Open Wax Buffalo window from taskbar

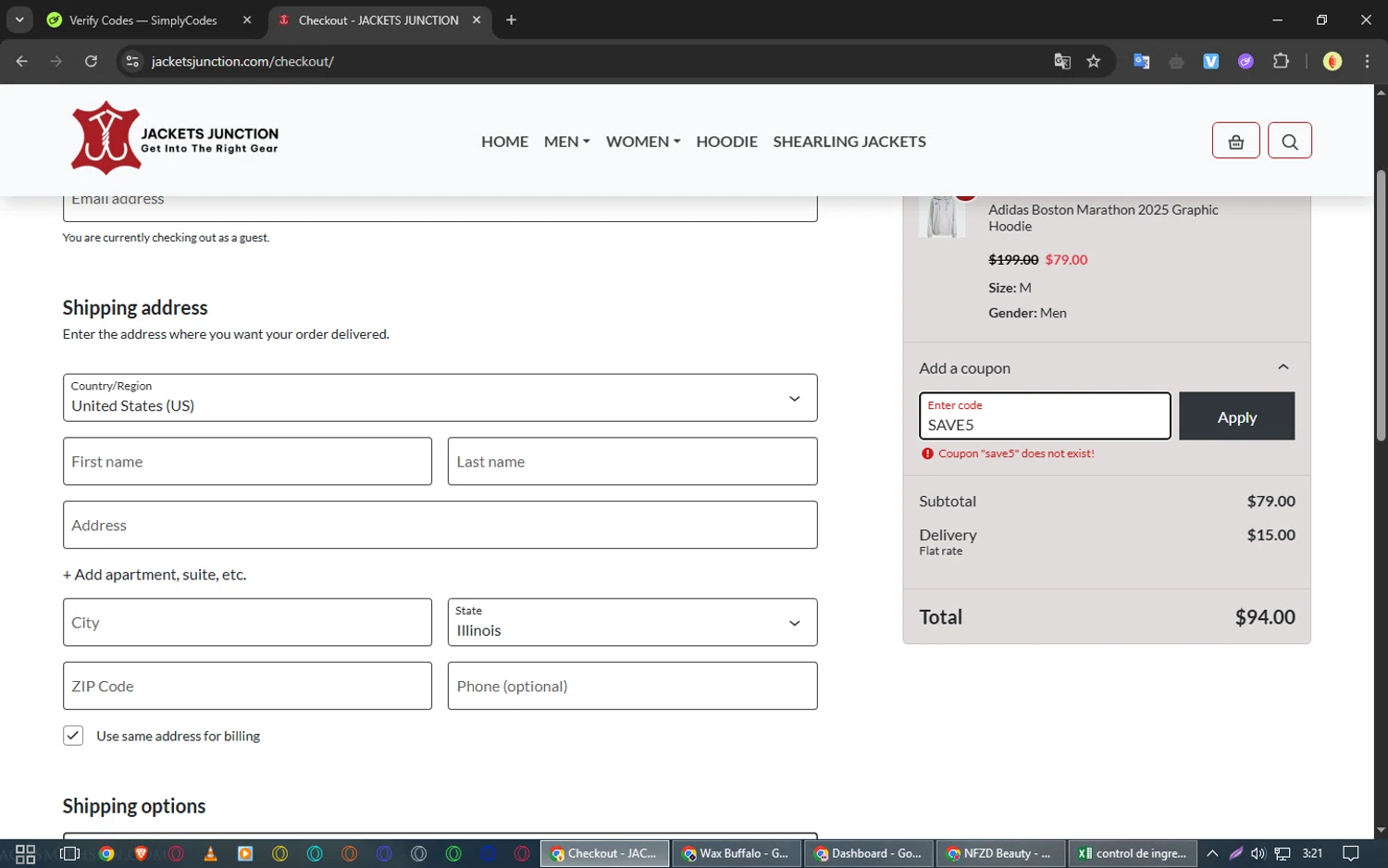(736, 853)
